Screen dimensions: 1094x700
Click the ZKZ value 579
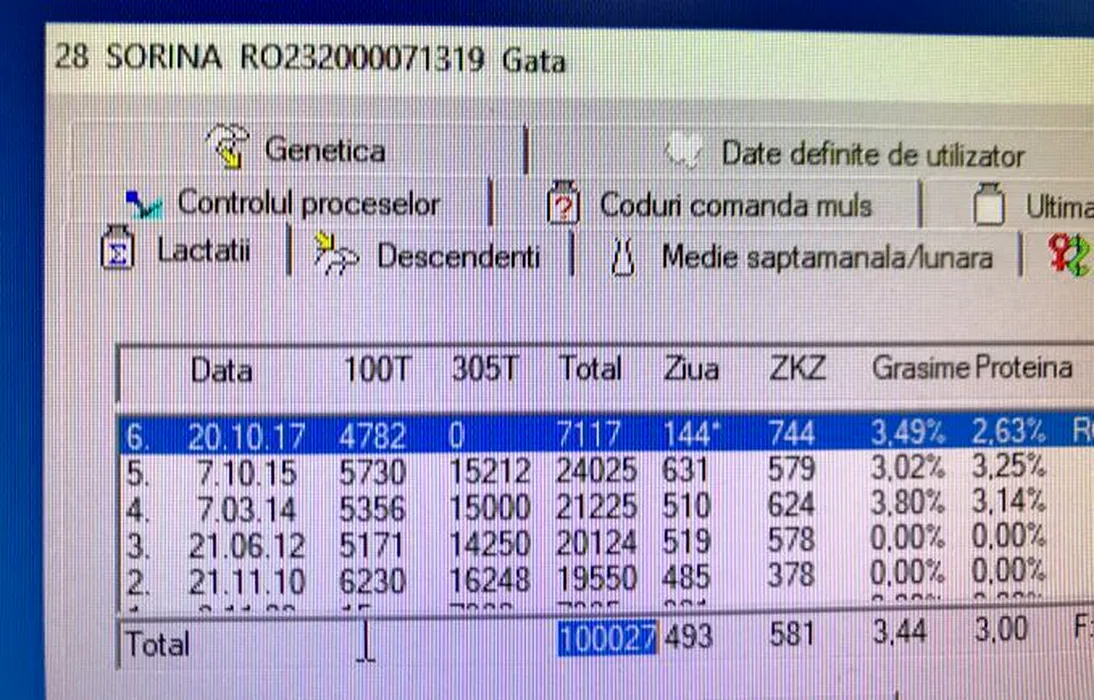791,468
